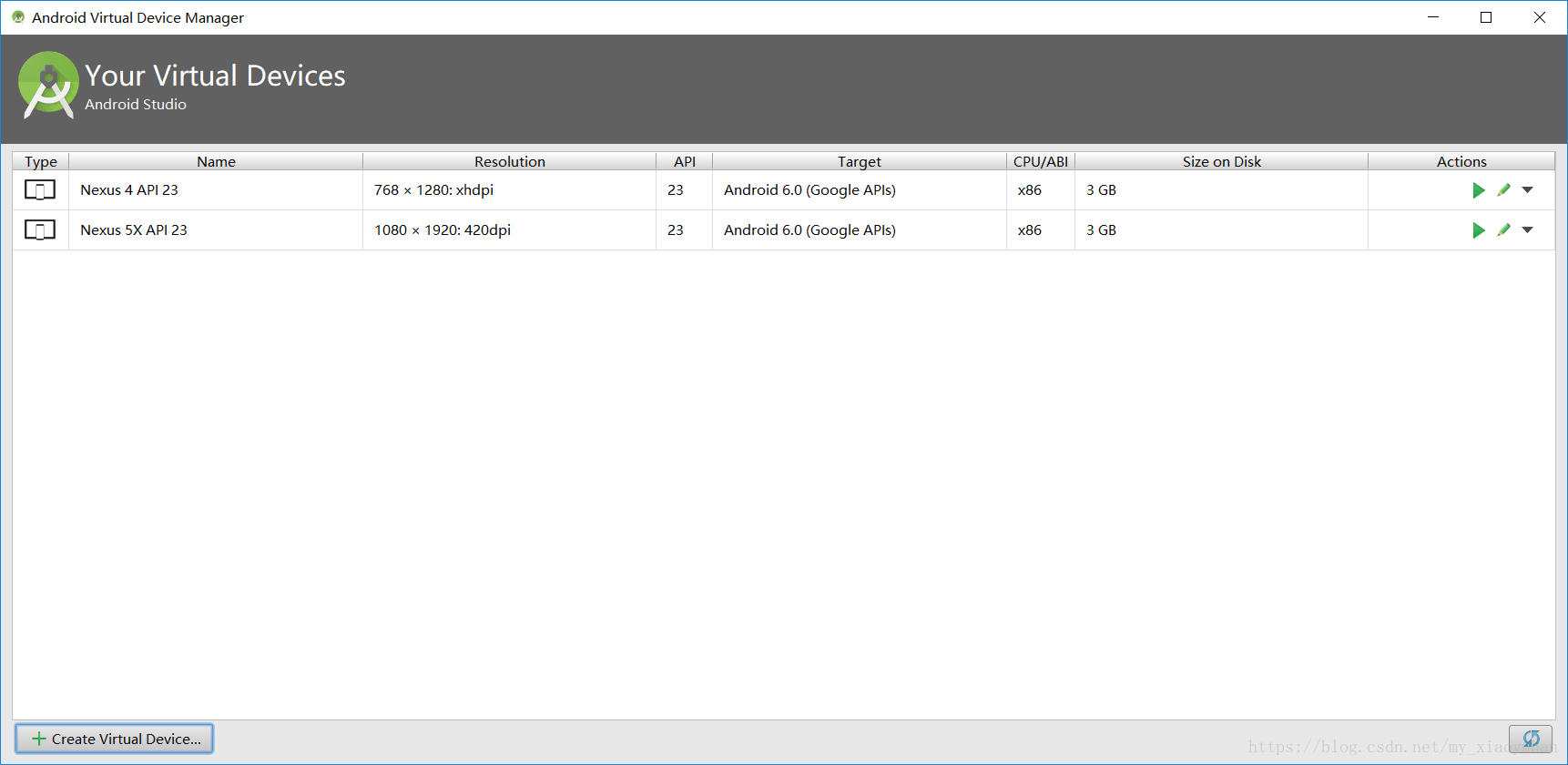Viewport: 1568px width, 765px height.
Task: Sort by the Target column header
Action: pyautogui.click(x=860, y=161)
